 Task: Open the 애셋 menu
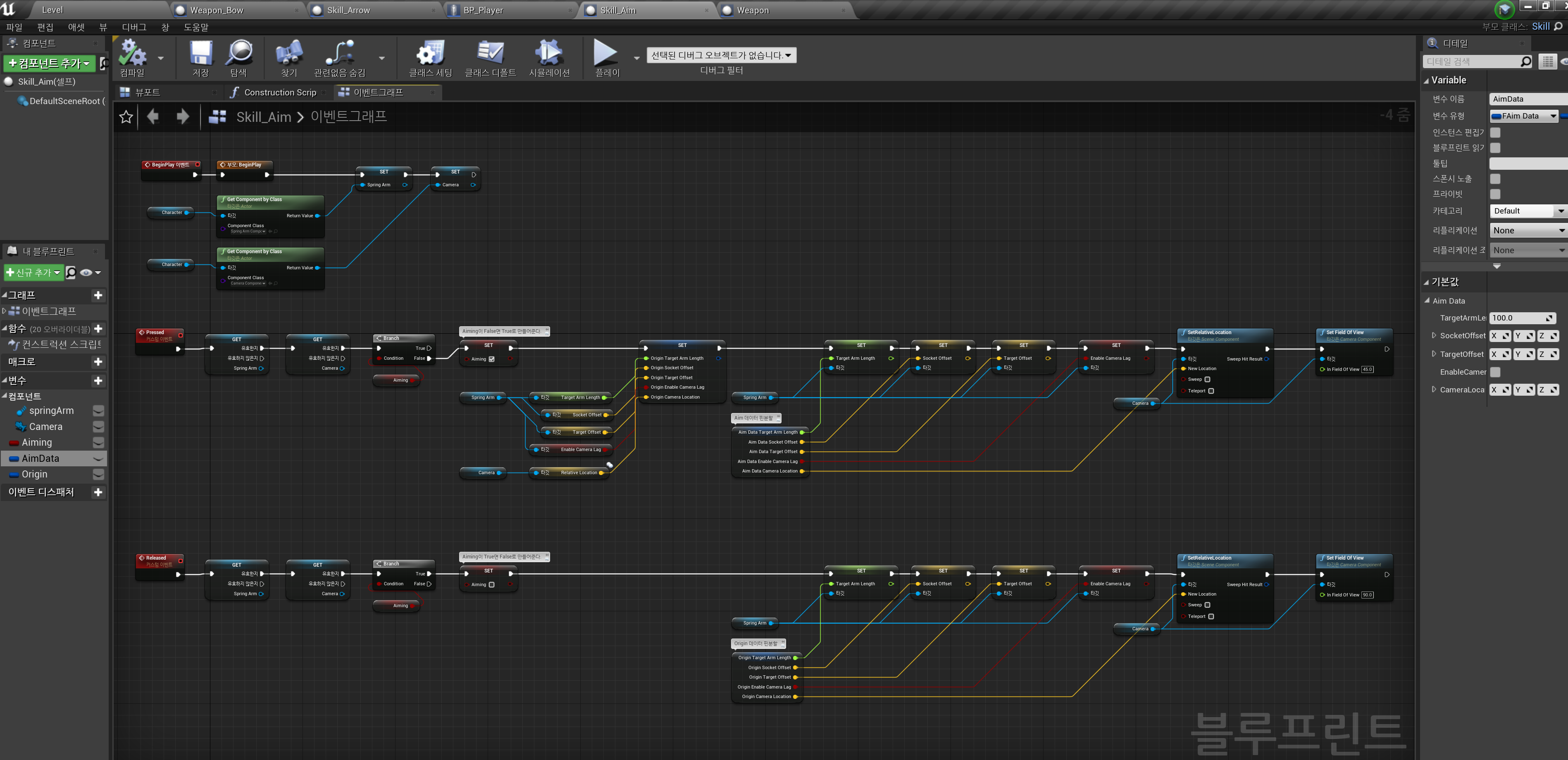[76, 27]
